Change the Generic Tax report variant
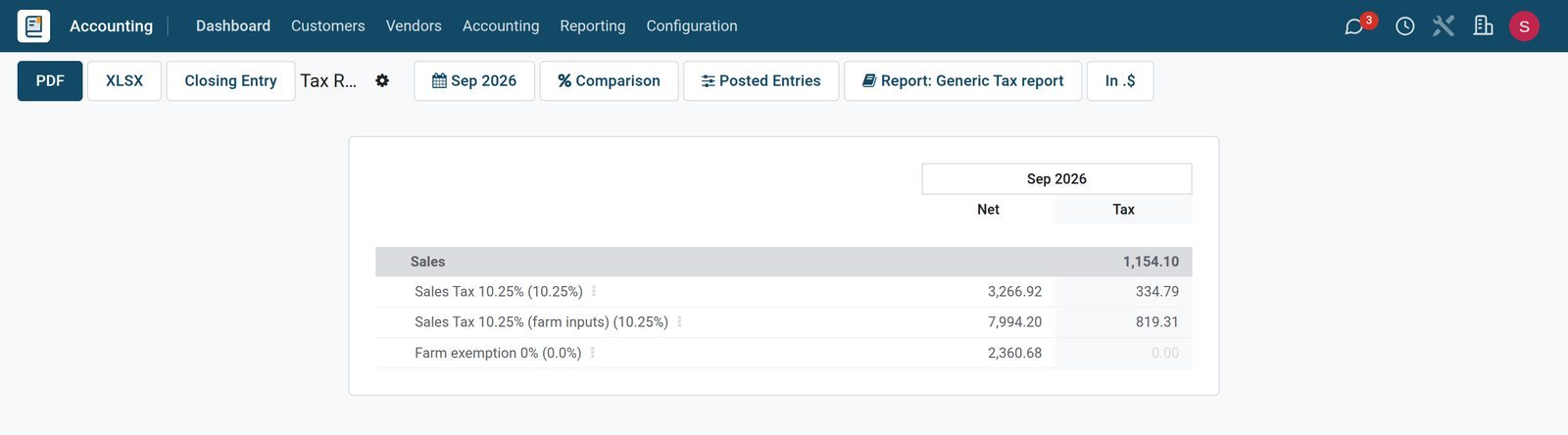Image resolution: width=1568 pixels, height=435 pixels. 962,80
